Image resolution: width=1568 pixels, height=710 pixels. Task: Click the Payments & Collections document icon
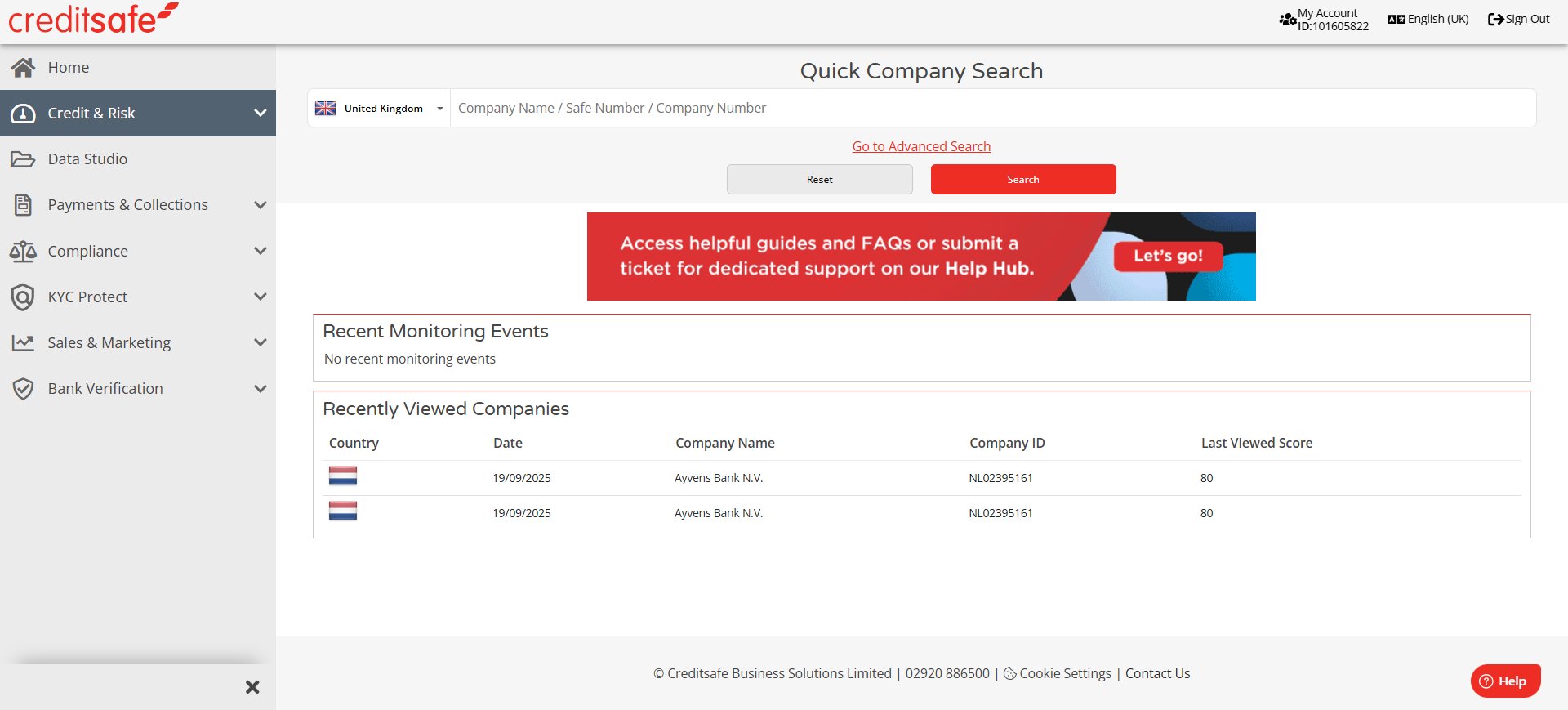click(23, 205)
